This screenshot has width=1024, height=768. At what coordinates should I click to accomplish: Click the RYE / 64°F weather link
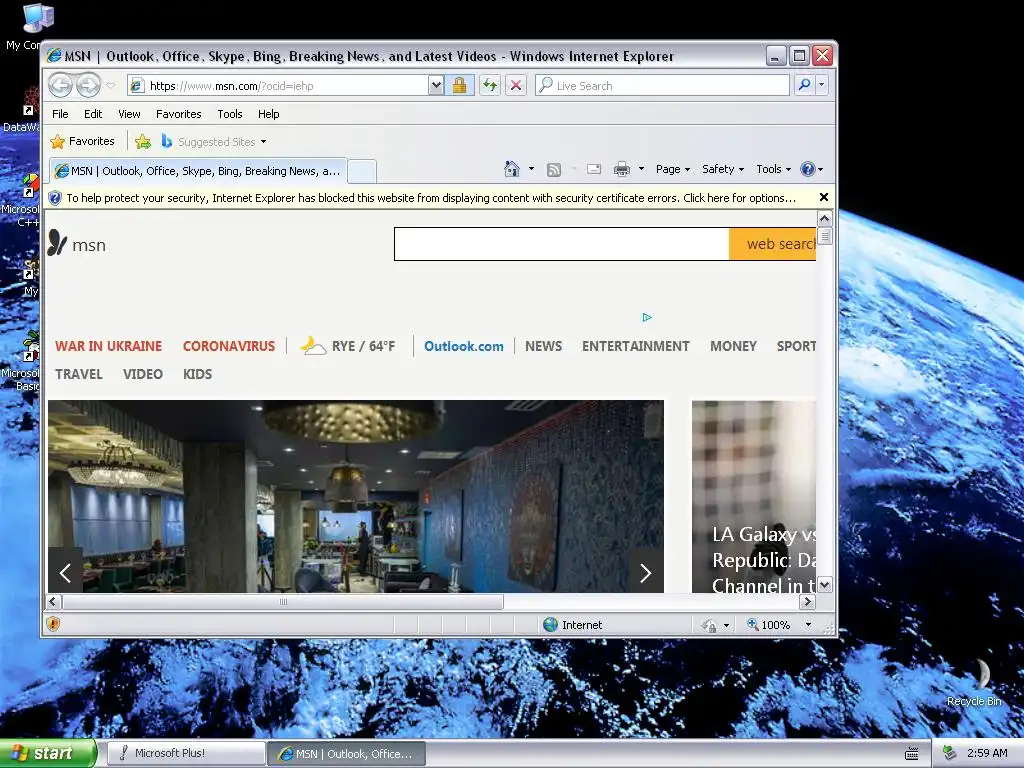(x=348, y=345)
